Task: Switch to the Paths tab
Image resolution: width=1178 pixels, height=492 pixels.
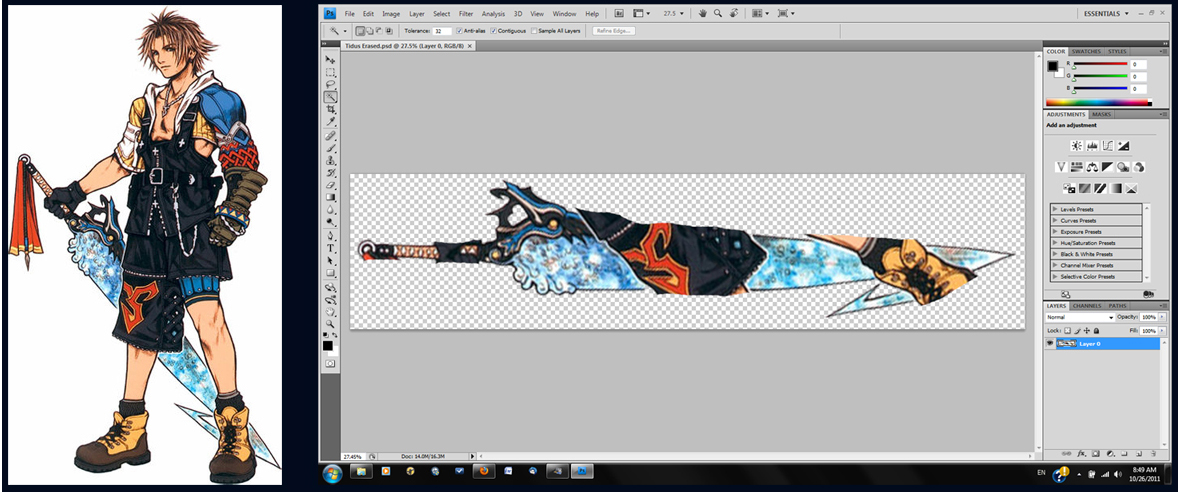Action: tap(1117, 306)
